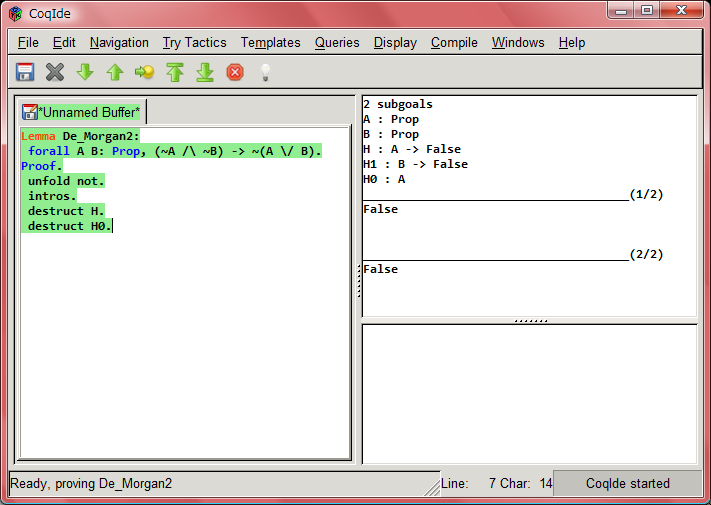
Task: Click the CoqIde rooster icon in title bar
Action: (x=15, y=14)
